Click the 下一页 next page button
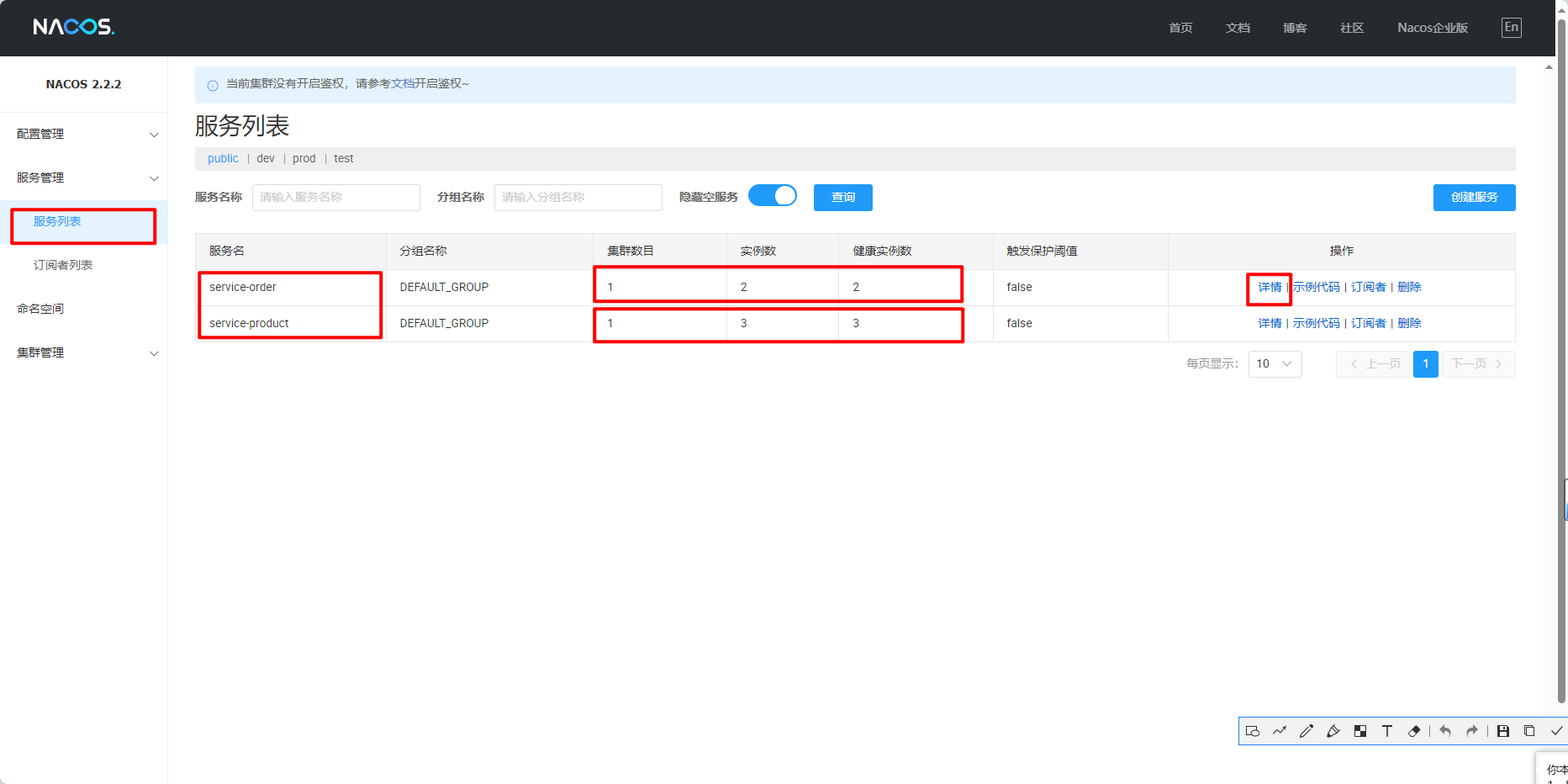The width and height of the screenshot is (1568, 784). 1479,364
